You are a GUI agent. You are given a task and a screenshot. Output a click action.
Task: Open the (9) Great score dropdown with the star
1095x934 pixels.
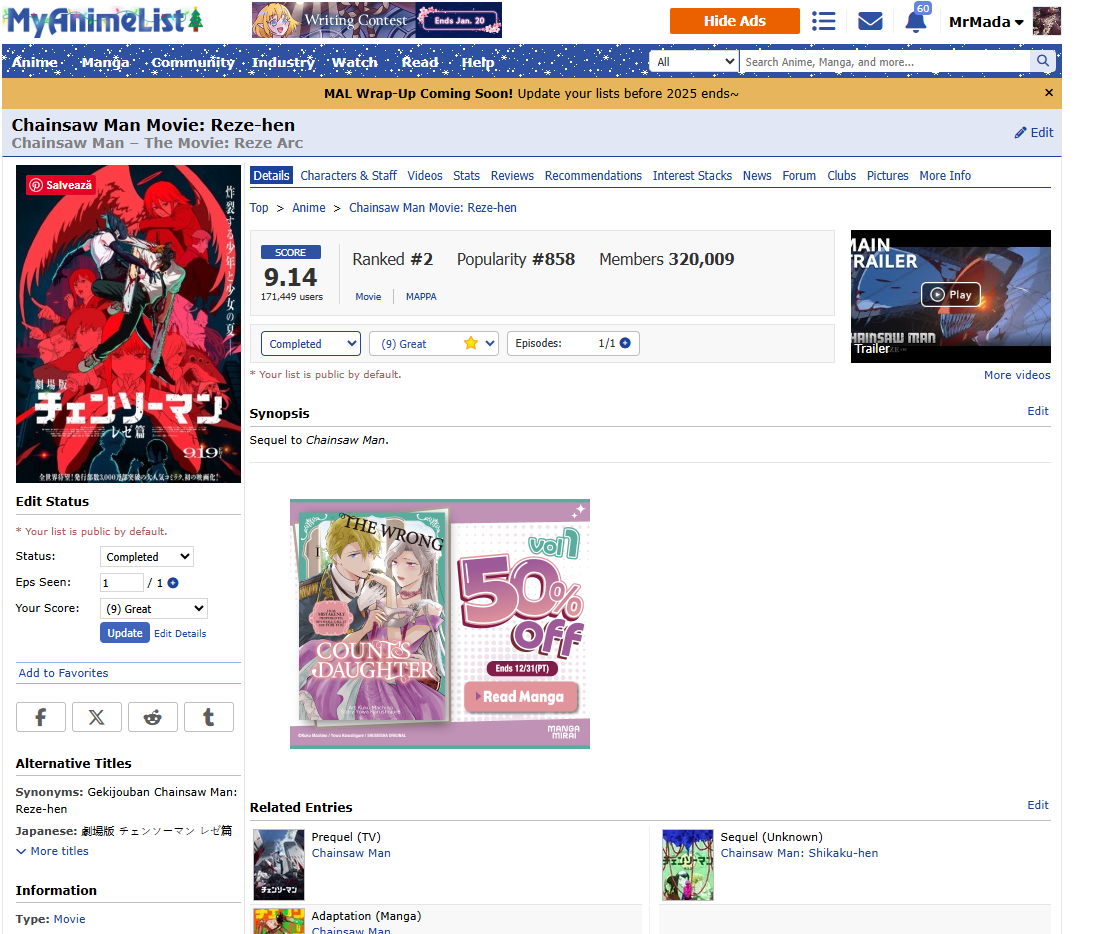pos(434,344)
